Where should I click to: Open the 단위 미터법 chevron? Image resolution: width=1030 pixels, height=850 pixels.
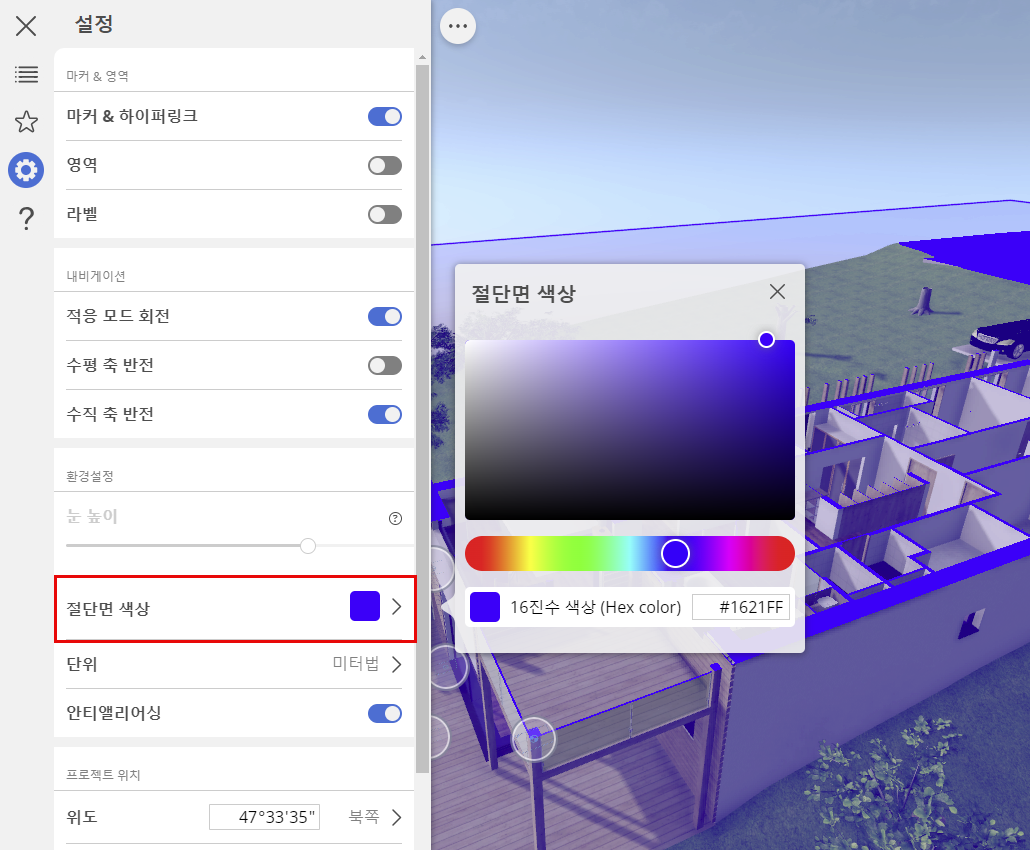(396, 664)
